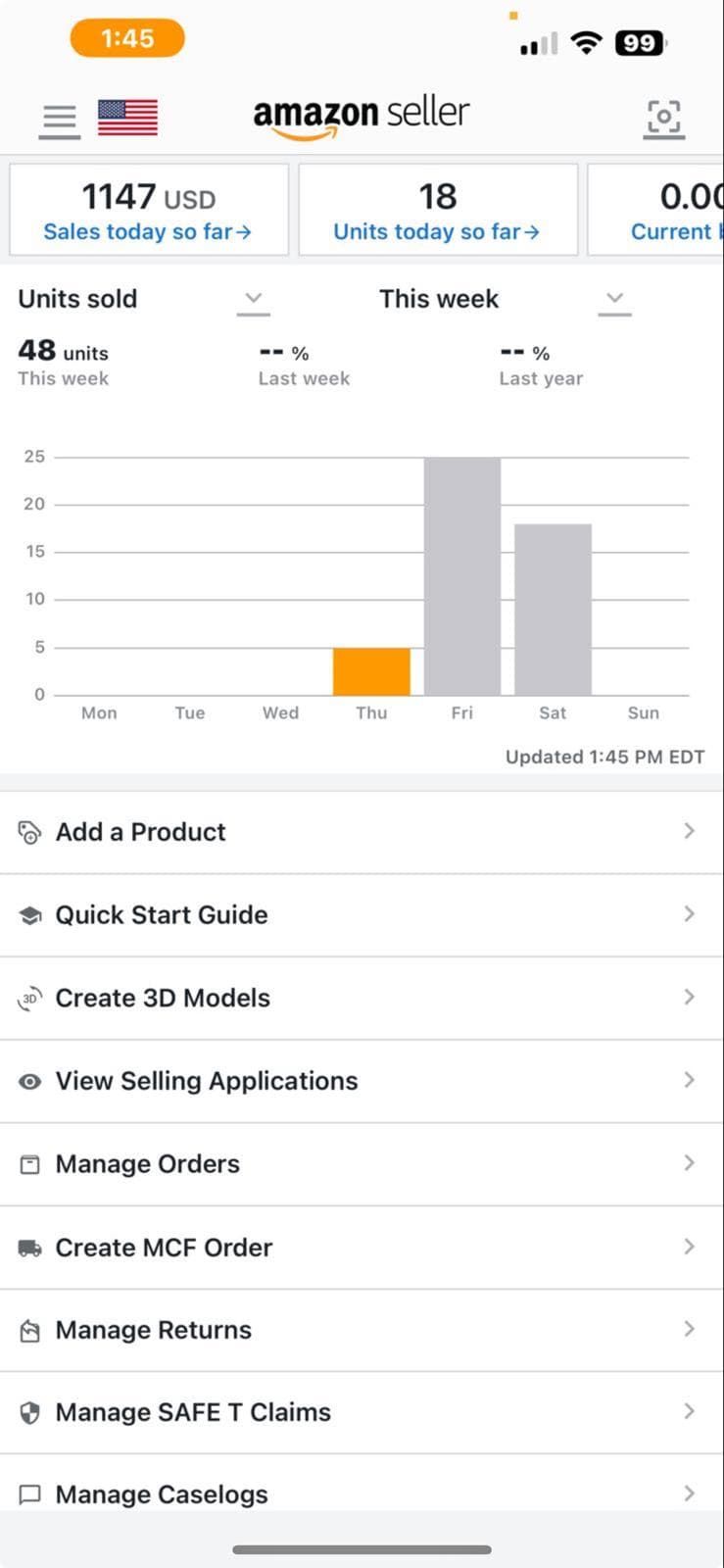Tap the Quick Start Guide graduation cap icon
Image resolution: width=724 pixels, height=1568 pixels.
[x=30, y=915]
